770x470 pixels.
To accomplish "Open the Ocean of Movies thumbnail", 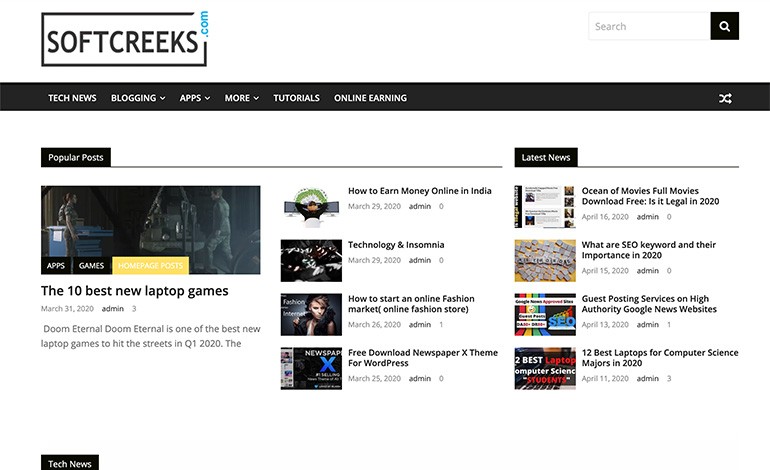I will 545,207.
